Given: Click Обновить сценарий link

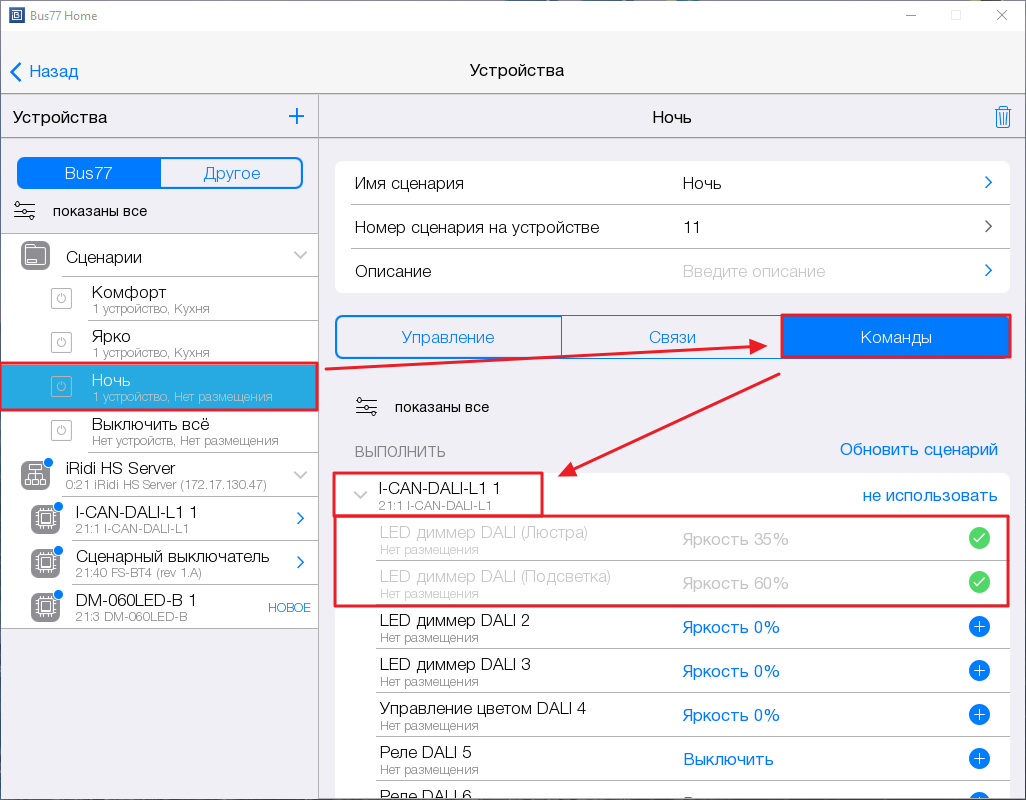Looking at the screenshot, I should (x=918, y=450).
